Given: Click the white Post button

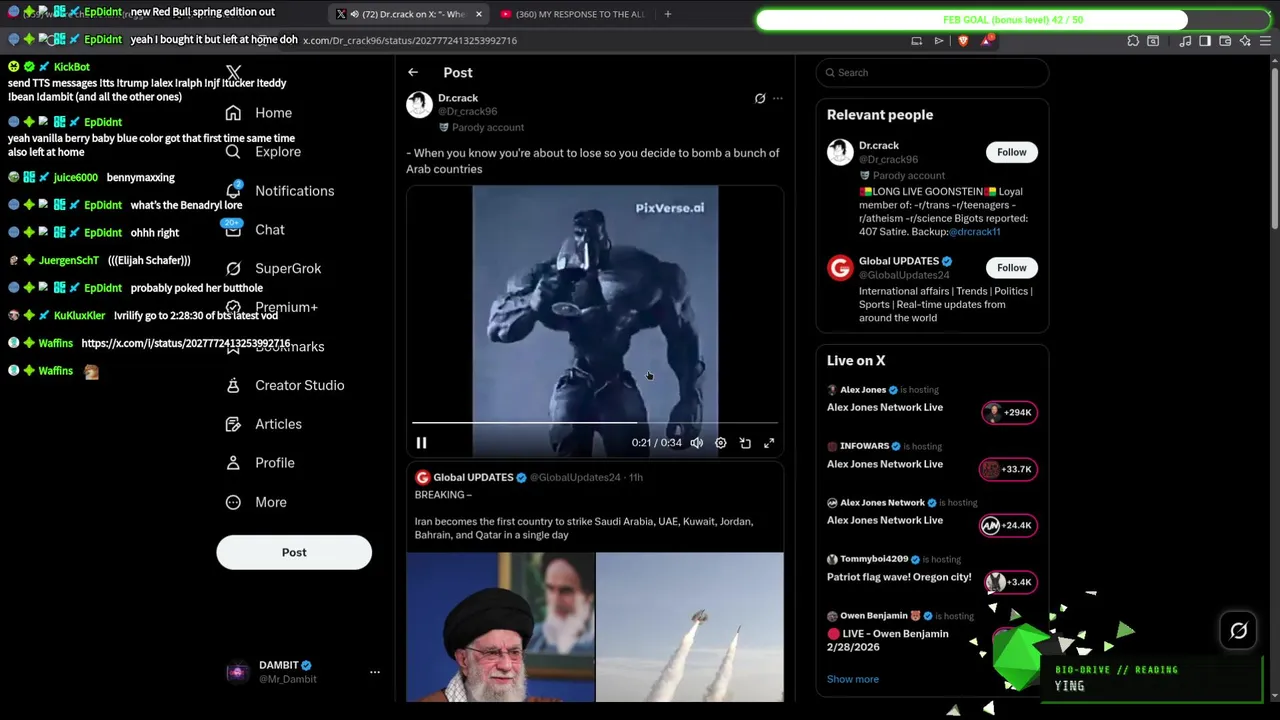Looking at the screenshot, I should point(294,552).
